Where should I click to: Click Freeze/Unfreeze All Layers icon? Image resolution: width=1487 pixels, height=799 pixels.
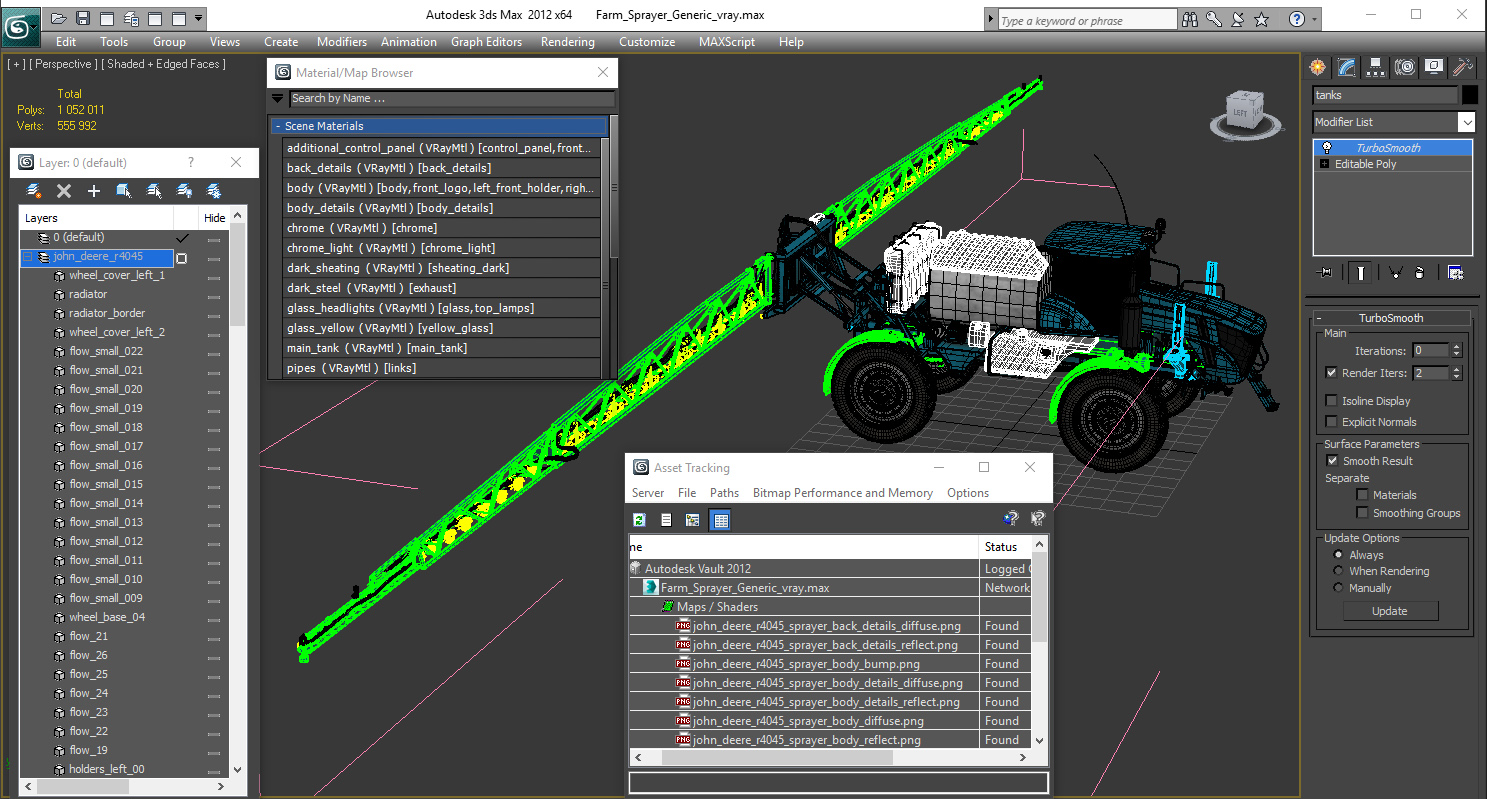(x=214, y=190)
